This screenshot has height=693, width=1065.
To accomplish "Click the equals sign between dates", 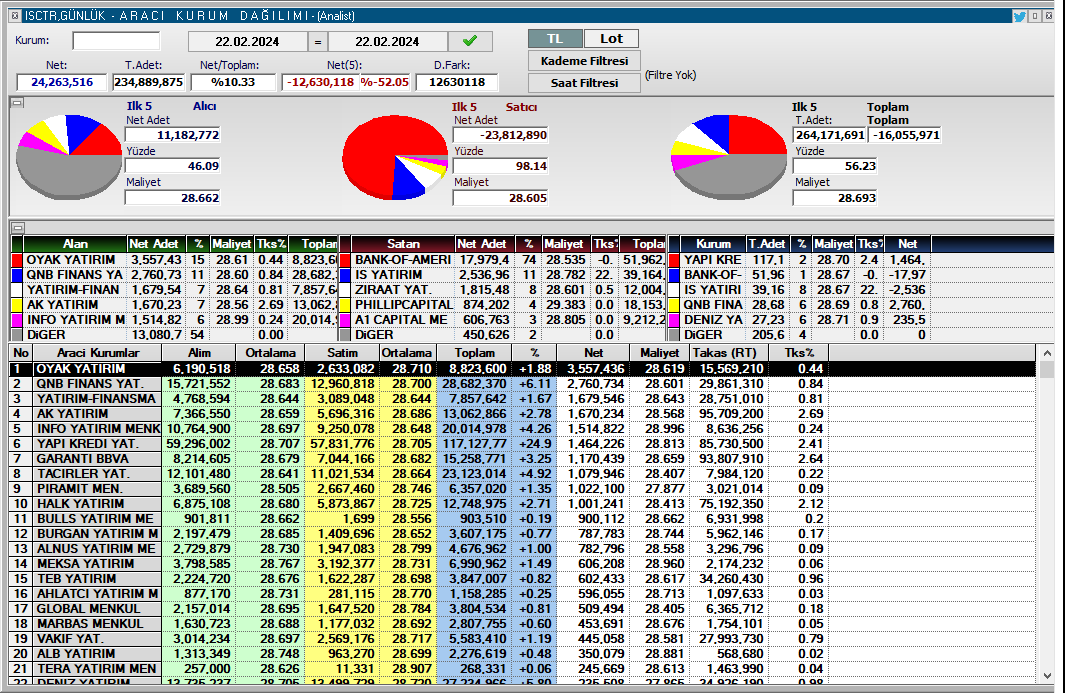I will click(317, 42).
